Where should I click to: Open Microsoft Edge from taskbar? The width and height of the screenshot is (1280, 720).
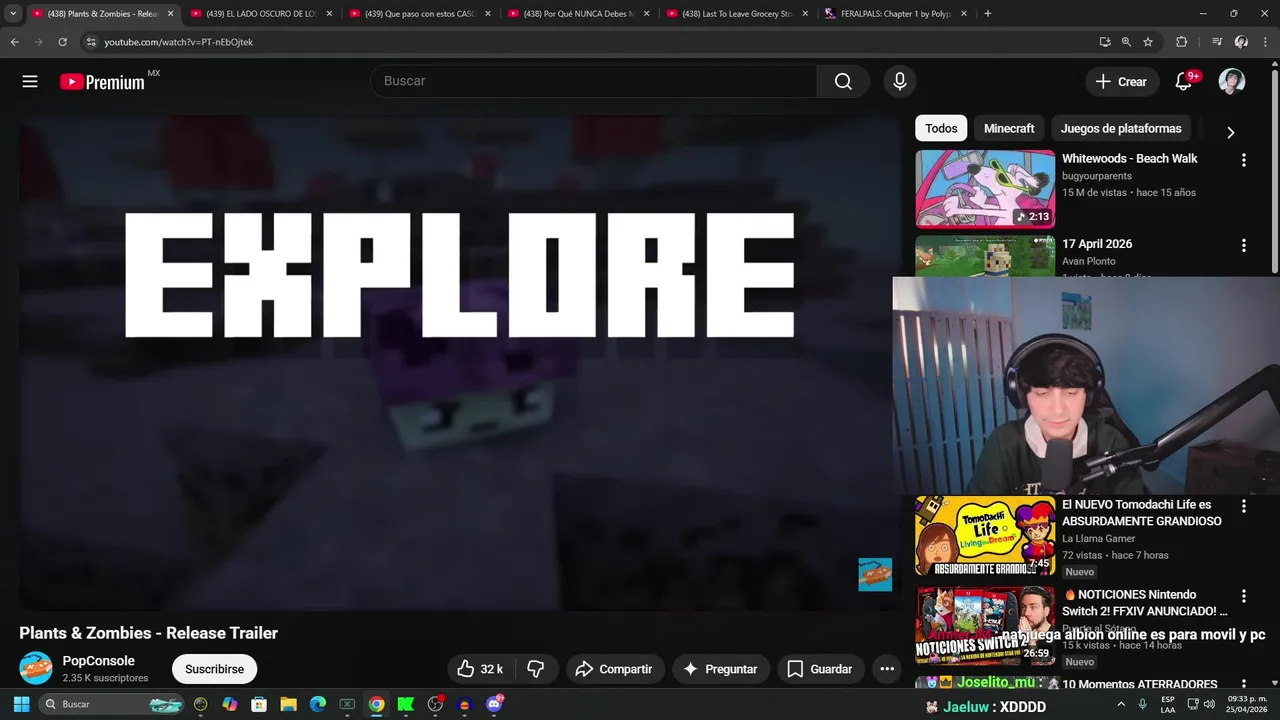pyautogui.click(x=317, y=704)
